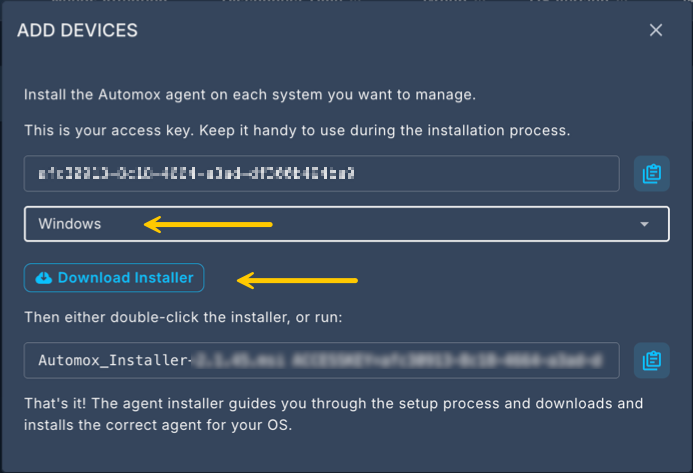Focus the installer command field
The width and height of the screenshot is (693, 473).
(x=322, y=360)
